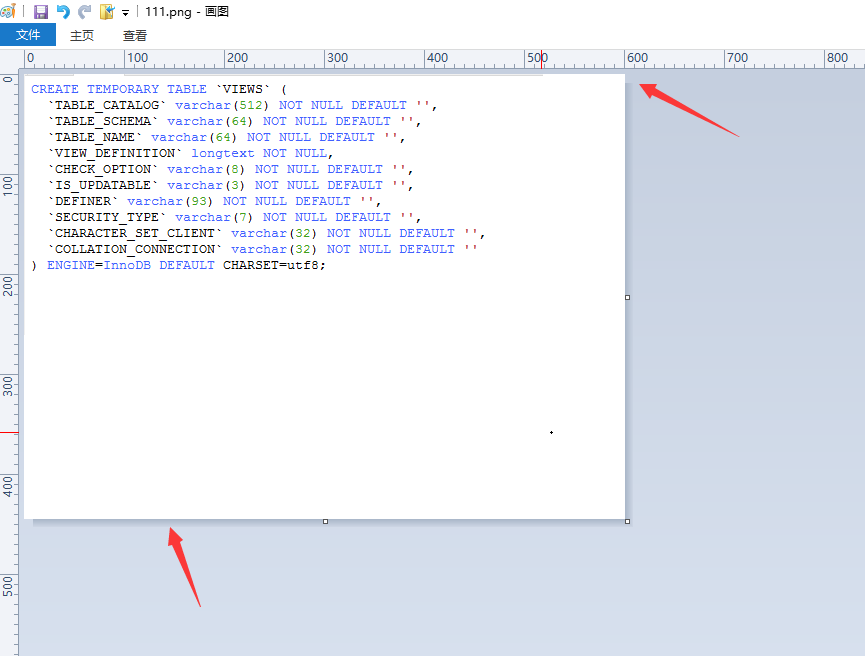Switch to the 主页 ribbon tab
This screenshot has height=656, width=865.
pyautogui.click(x=82, y=35)
